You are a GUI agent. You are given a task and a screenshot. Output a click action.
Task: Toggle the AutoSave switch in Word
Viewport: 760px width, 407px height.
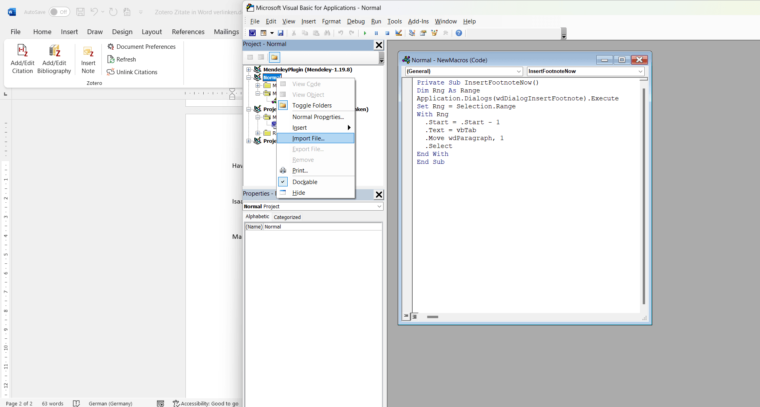(59, 12)
